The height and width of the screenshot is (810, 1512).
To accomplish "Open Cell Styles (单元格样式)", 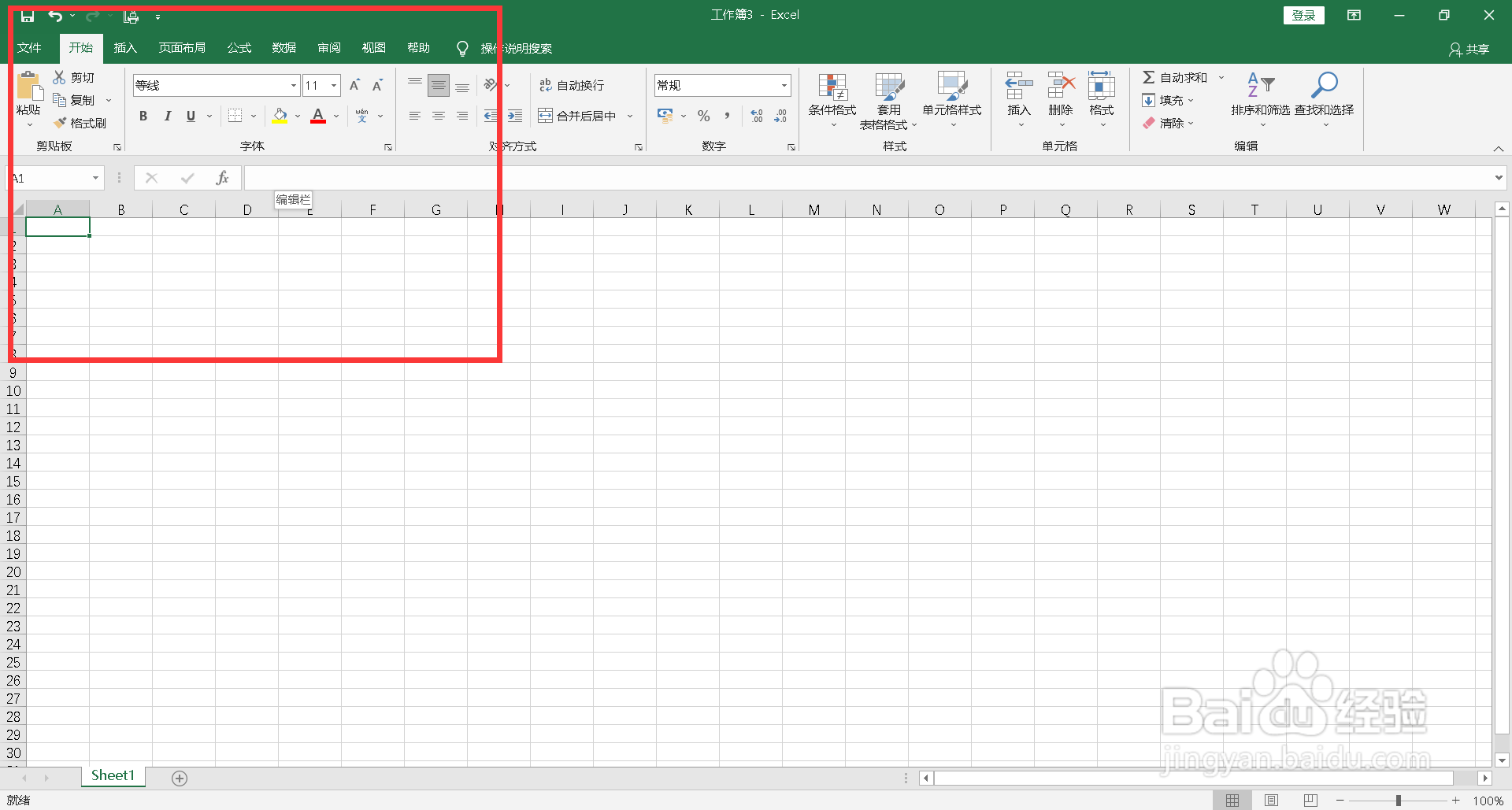I will pos(952,101).
